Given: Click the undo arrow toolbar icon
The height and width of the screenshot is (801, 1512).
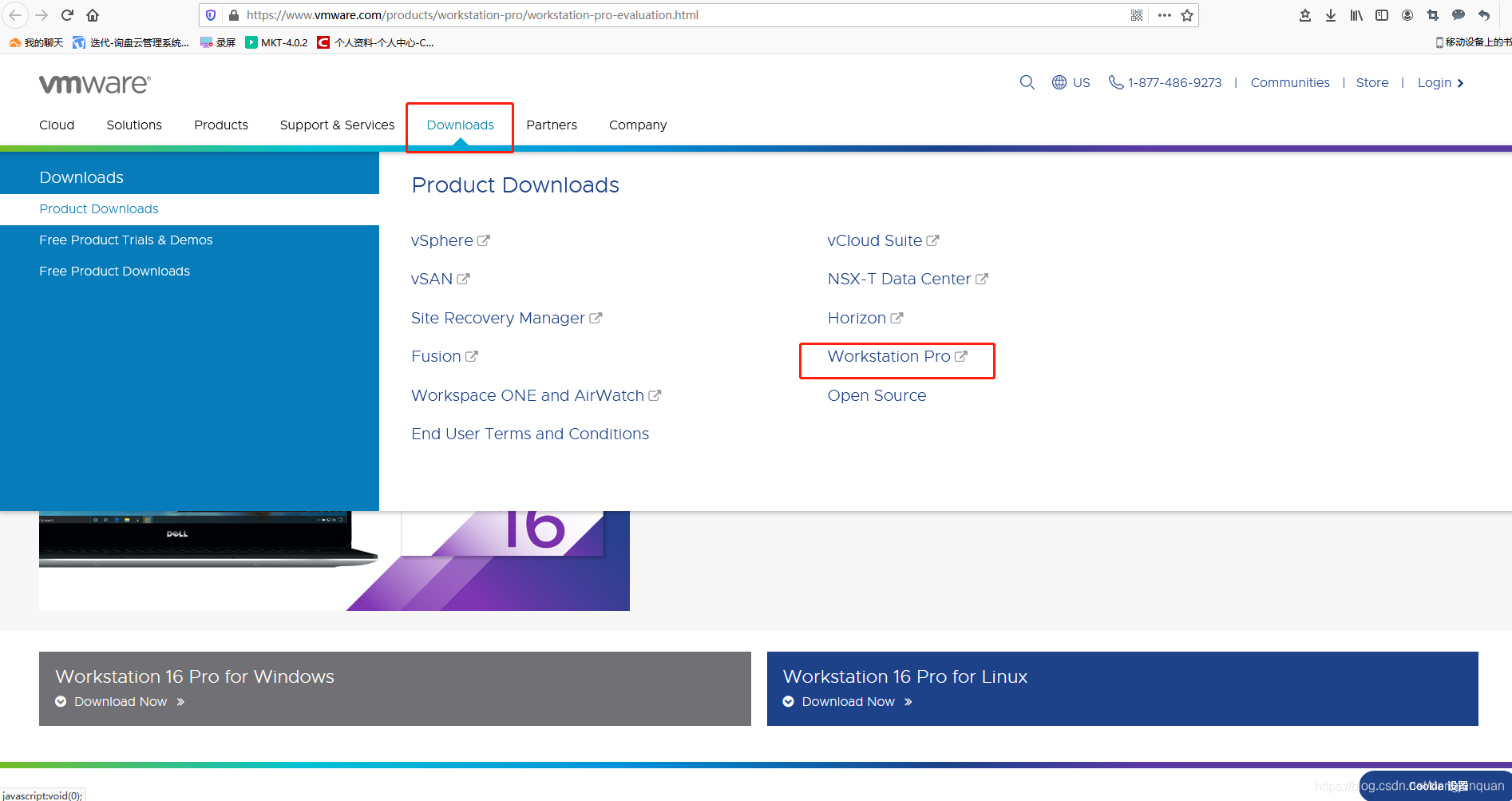Looking at the screenshot, I should click(x=1484, y=15).
